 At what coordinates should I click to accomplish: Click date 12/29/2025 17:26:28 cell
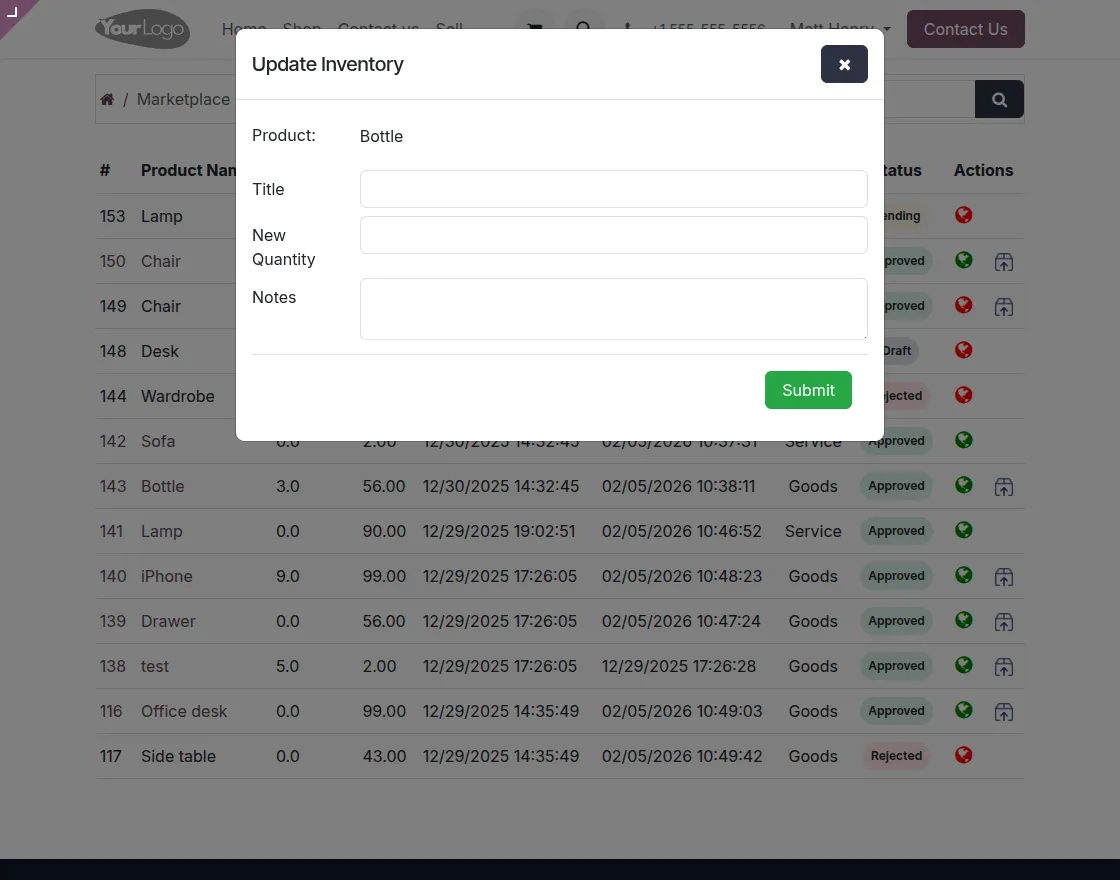point(679,666)
